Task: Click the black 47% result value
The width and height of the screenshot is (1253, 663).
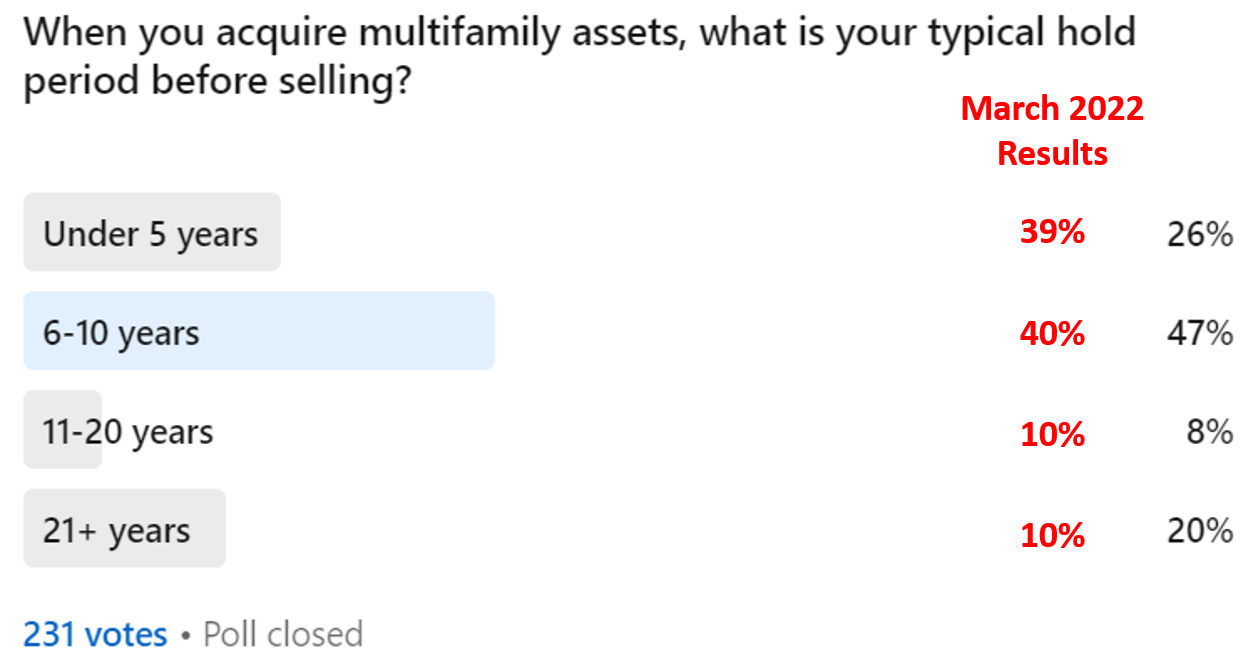Action: click(x=1199, y=333)
